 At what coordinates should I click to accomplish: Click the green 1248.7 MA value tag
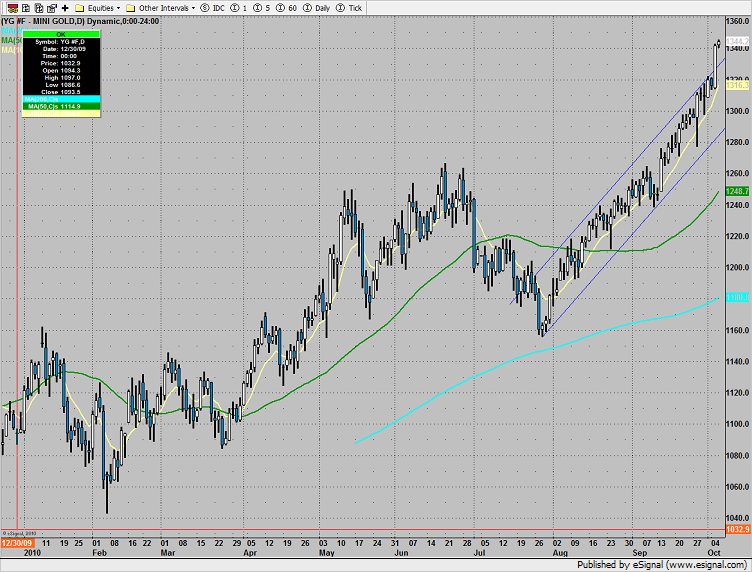click(x=738, y=191)
